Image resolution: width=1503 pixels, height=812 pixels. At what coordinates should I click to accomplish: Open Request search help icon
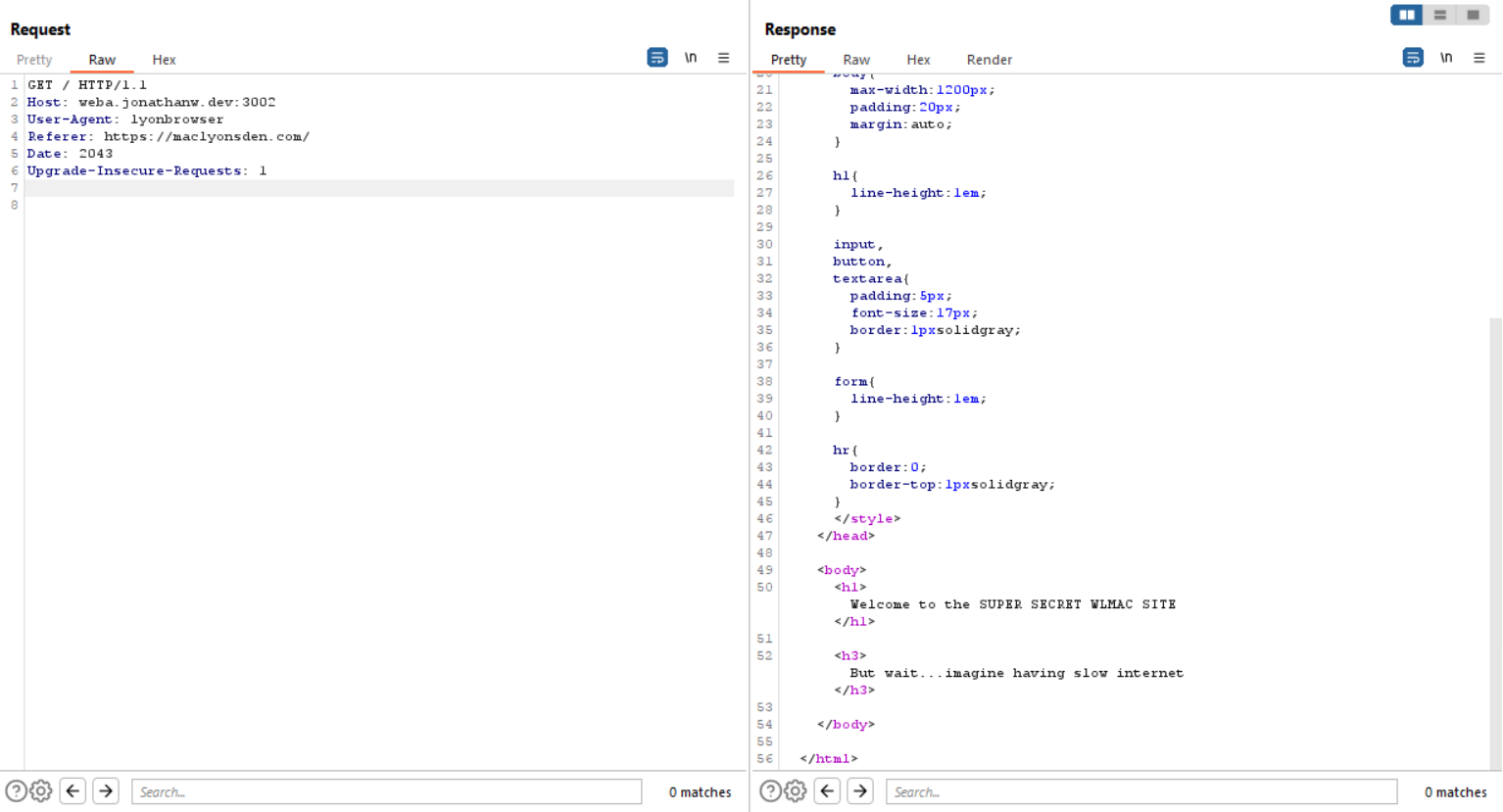point(16,791)
